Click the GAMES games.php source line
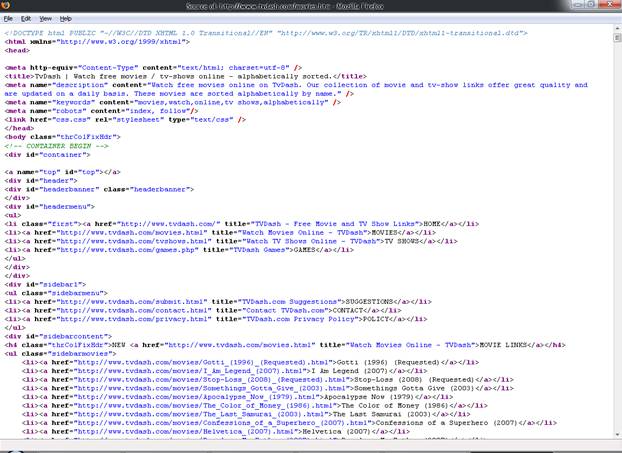622x453 pixels. [179, 250]
